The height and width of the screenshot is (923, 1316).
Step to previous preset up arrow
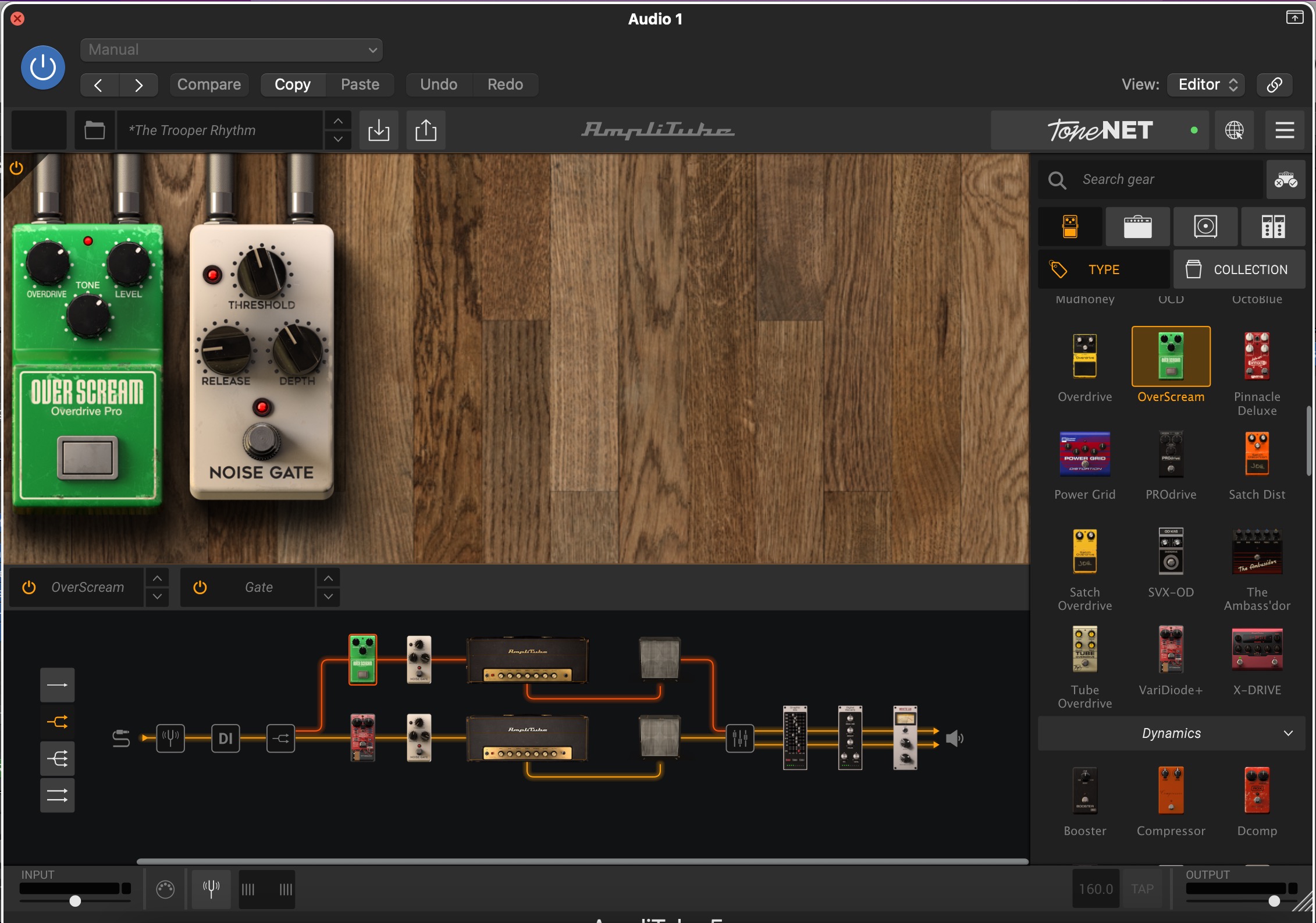coord(338,121)
